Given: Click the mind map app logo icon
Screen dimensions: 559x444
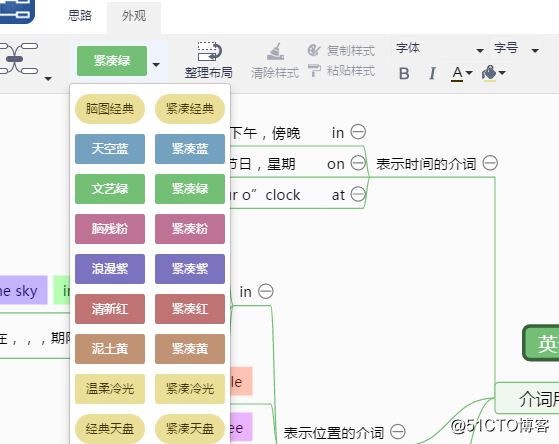Looking at the screenshot, I should coord(16,11).
